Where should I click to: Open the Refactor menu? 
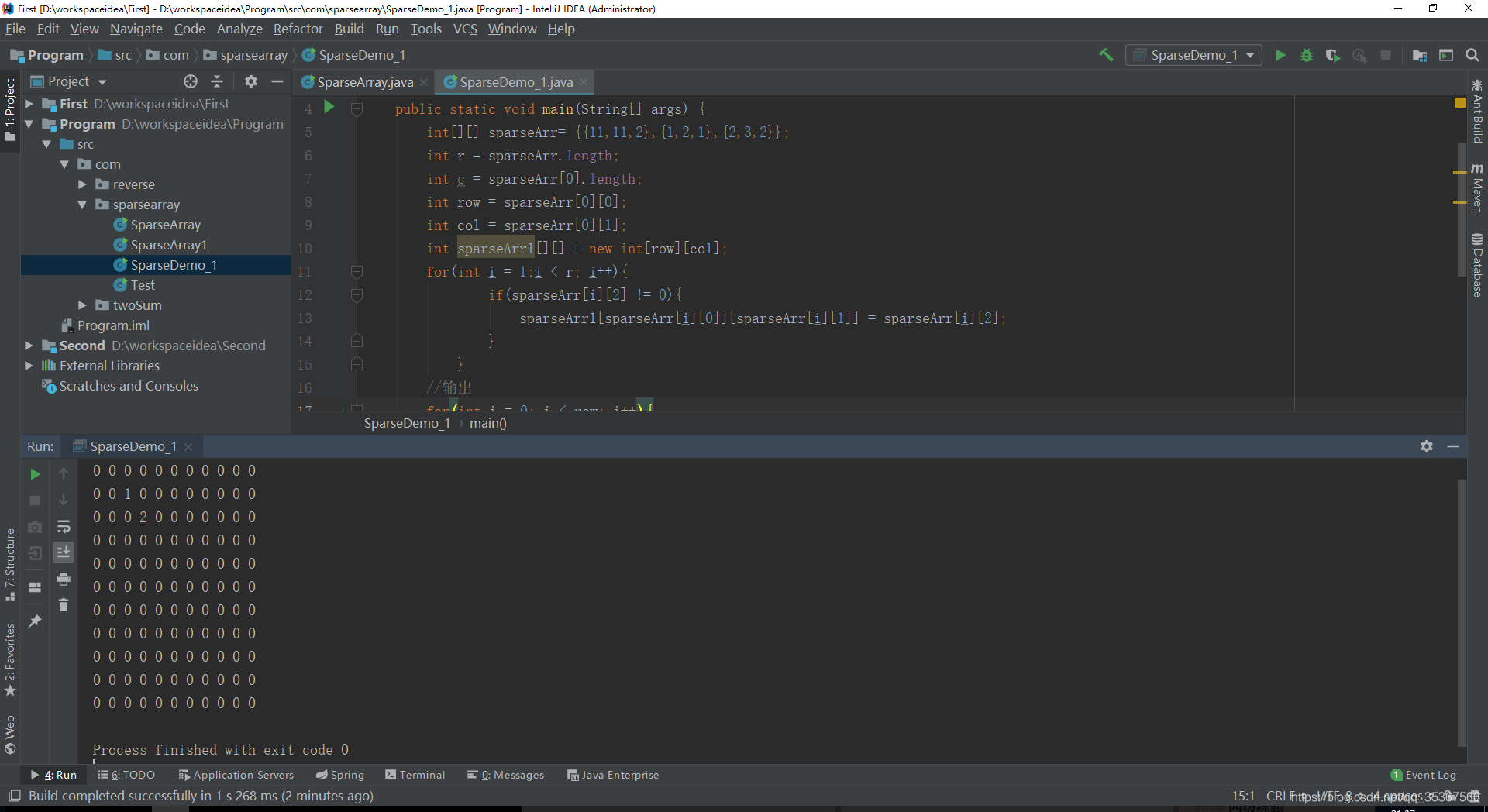click(298, 29)
